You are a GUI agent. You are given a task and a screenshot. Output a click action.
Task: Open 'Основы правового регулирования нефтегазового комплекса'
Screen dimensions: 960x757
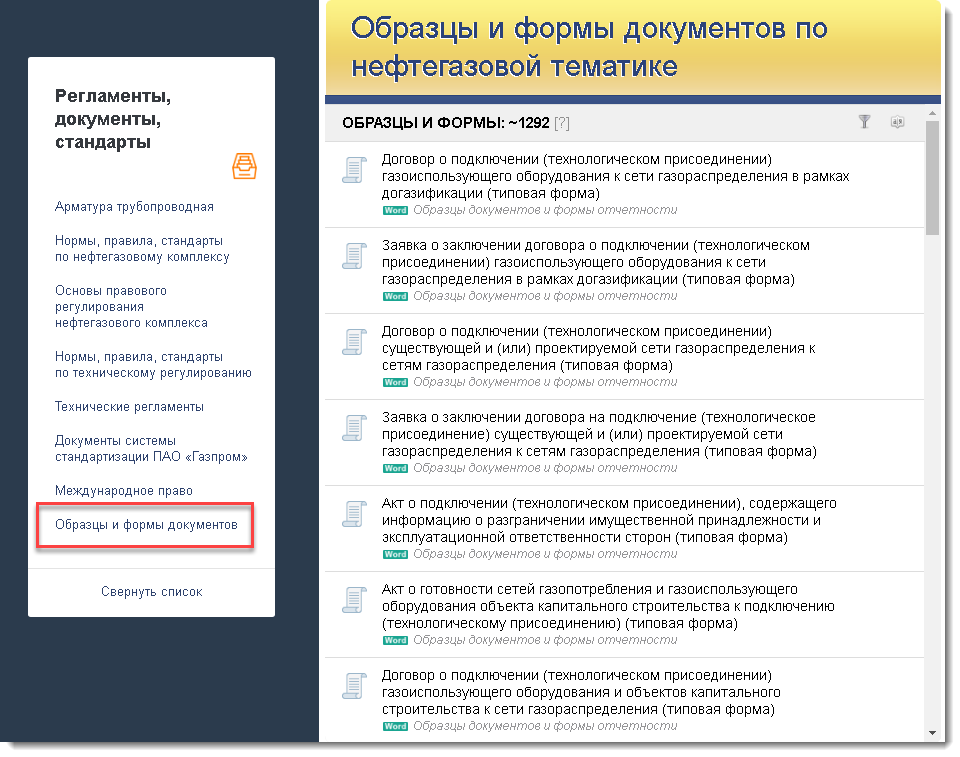(131, 306)
